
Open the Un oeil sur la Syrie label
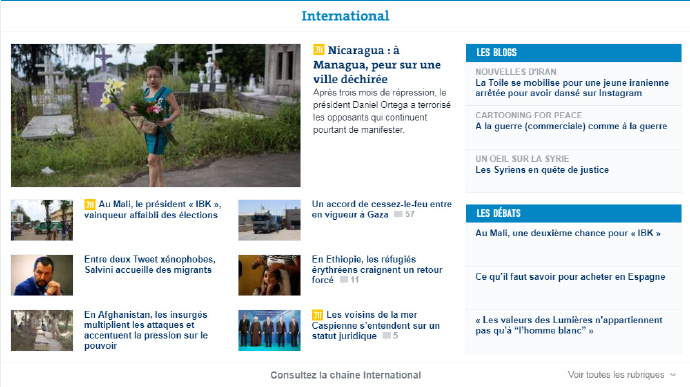[522, 158]
